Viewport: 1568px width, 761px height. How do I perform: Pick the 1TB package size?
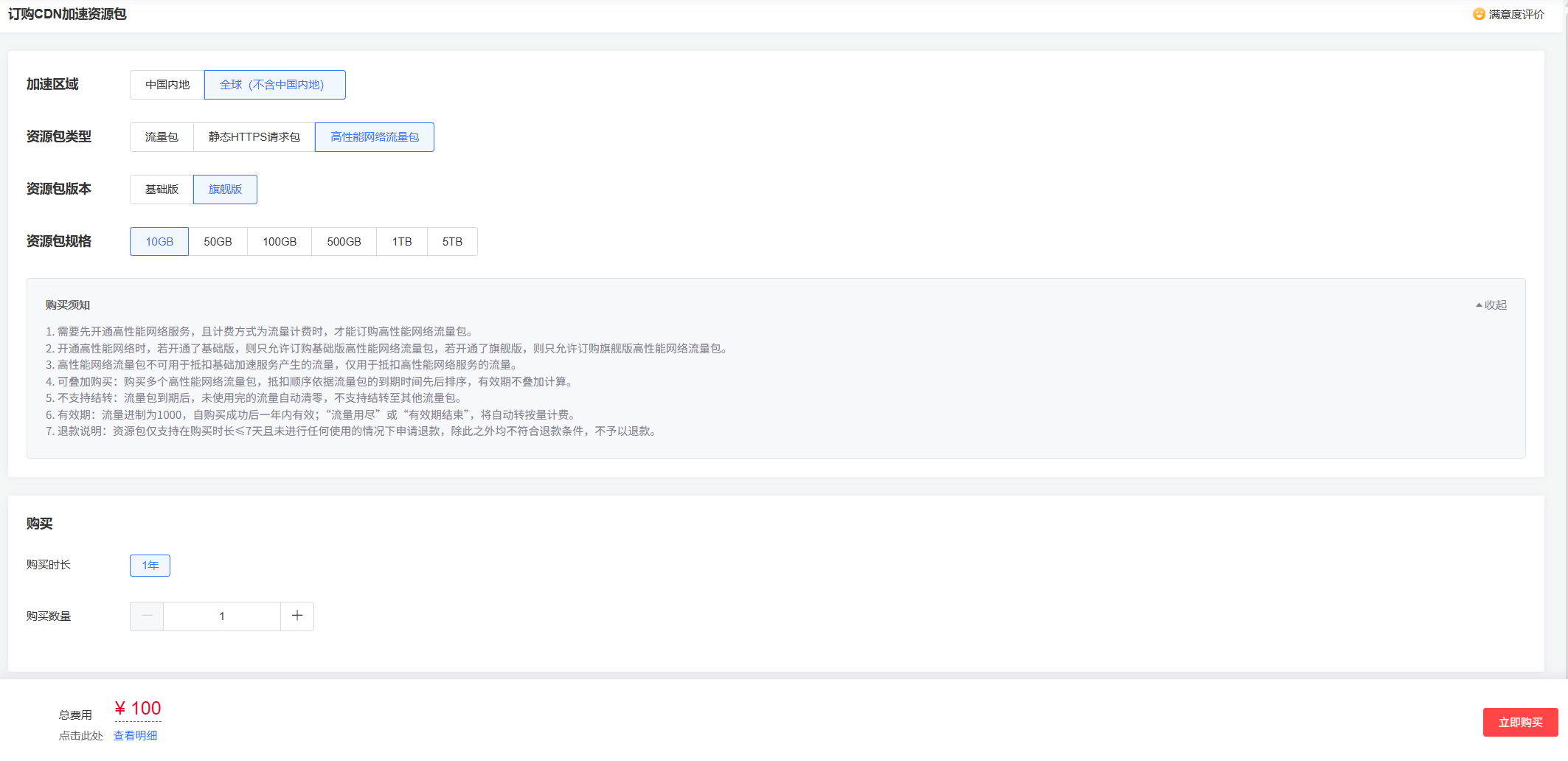(x=402, y=242)
